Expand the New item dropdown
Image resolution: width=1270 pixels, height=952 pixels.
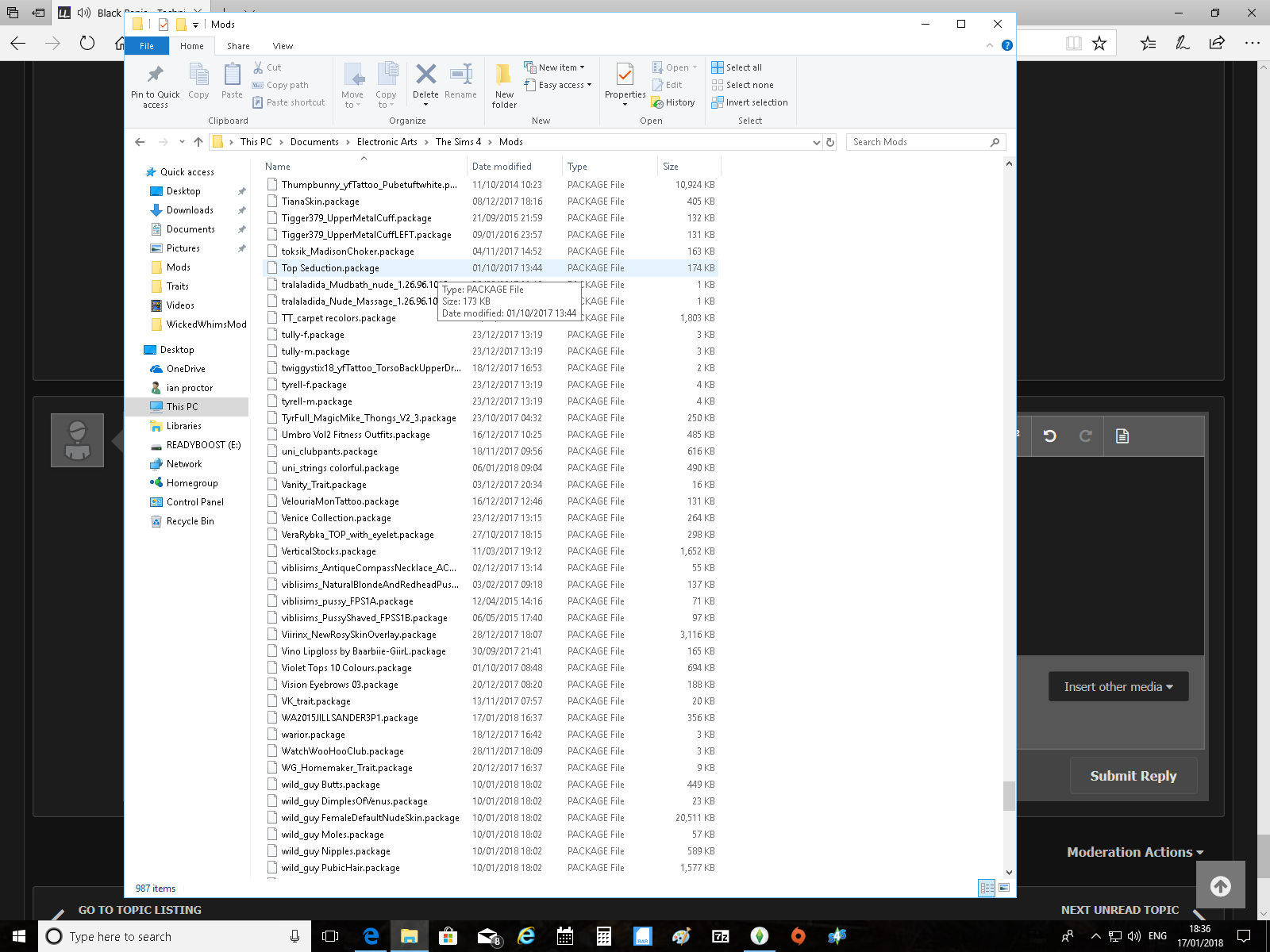[x=555, y=67]
